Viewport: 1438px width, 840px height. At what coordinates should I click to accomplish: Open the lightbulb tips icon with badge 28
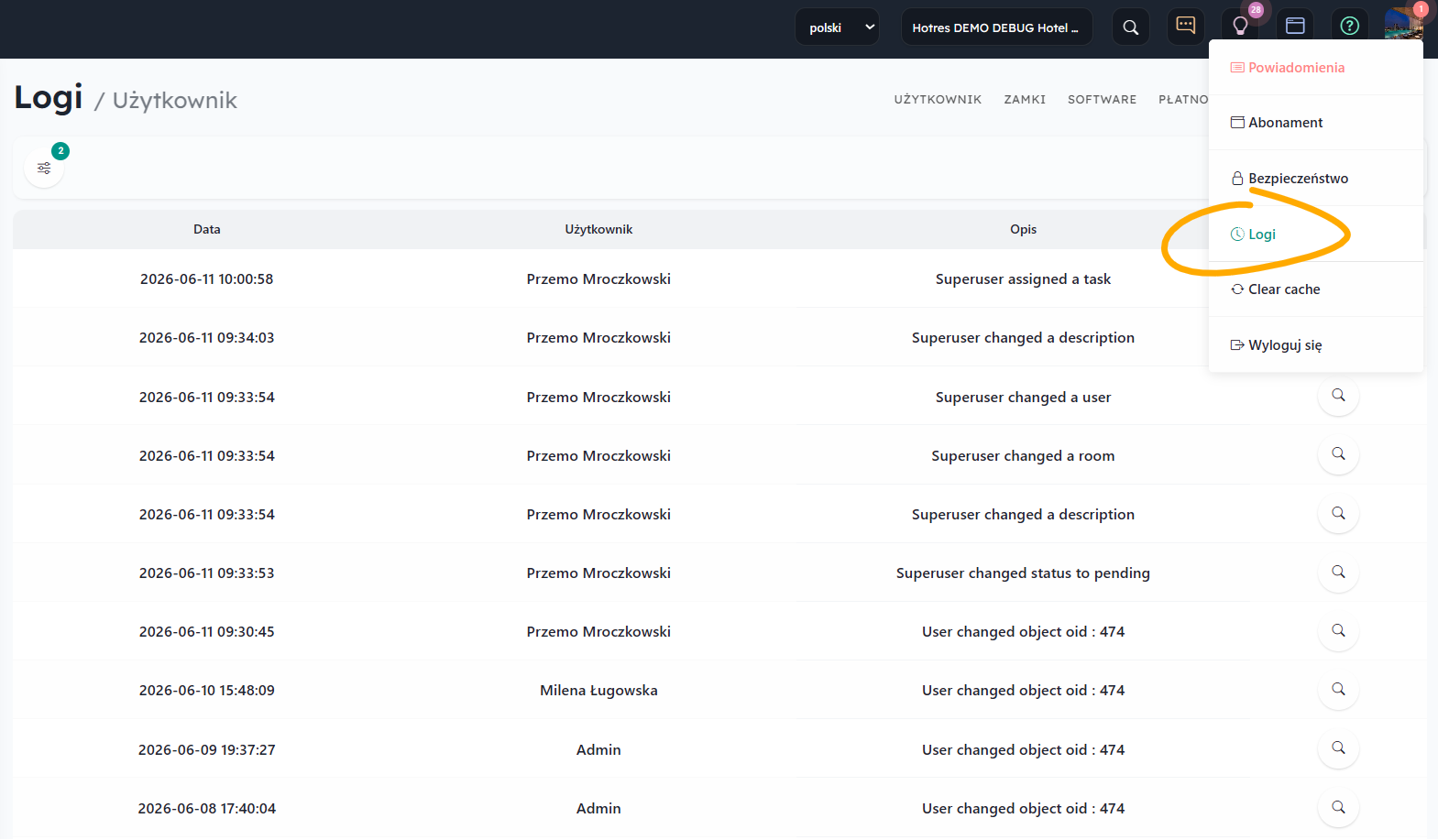pos(1240,26)
